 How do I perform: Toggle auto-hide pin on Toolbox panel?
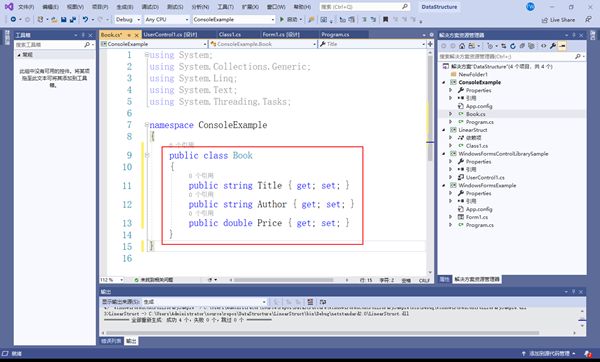83,35
